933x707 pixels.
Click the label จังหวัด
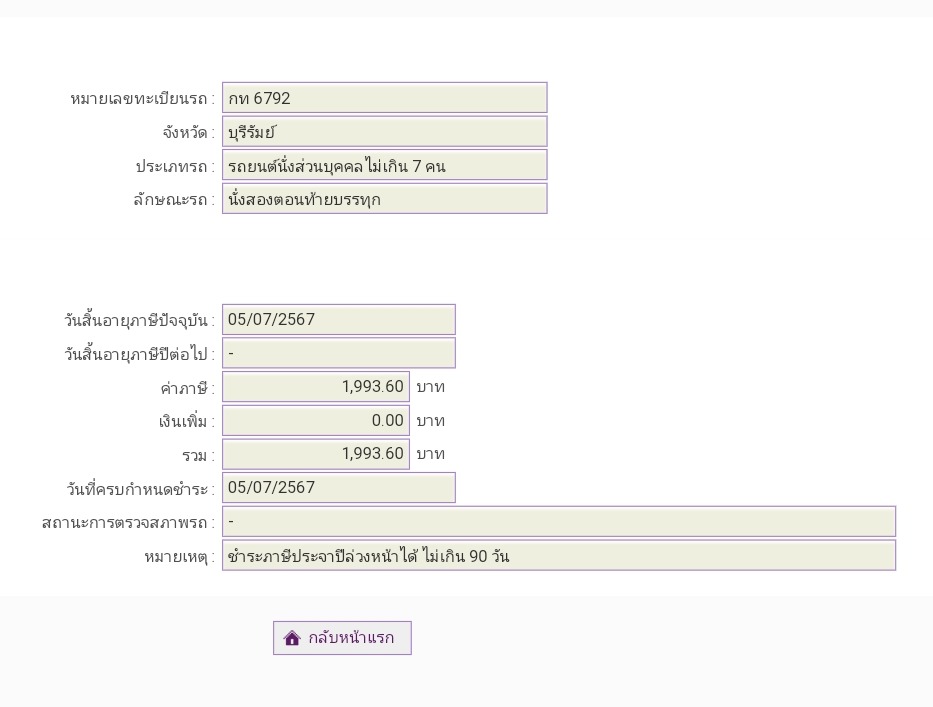tap(189, 132)
